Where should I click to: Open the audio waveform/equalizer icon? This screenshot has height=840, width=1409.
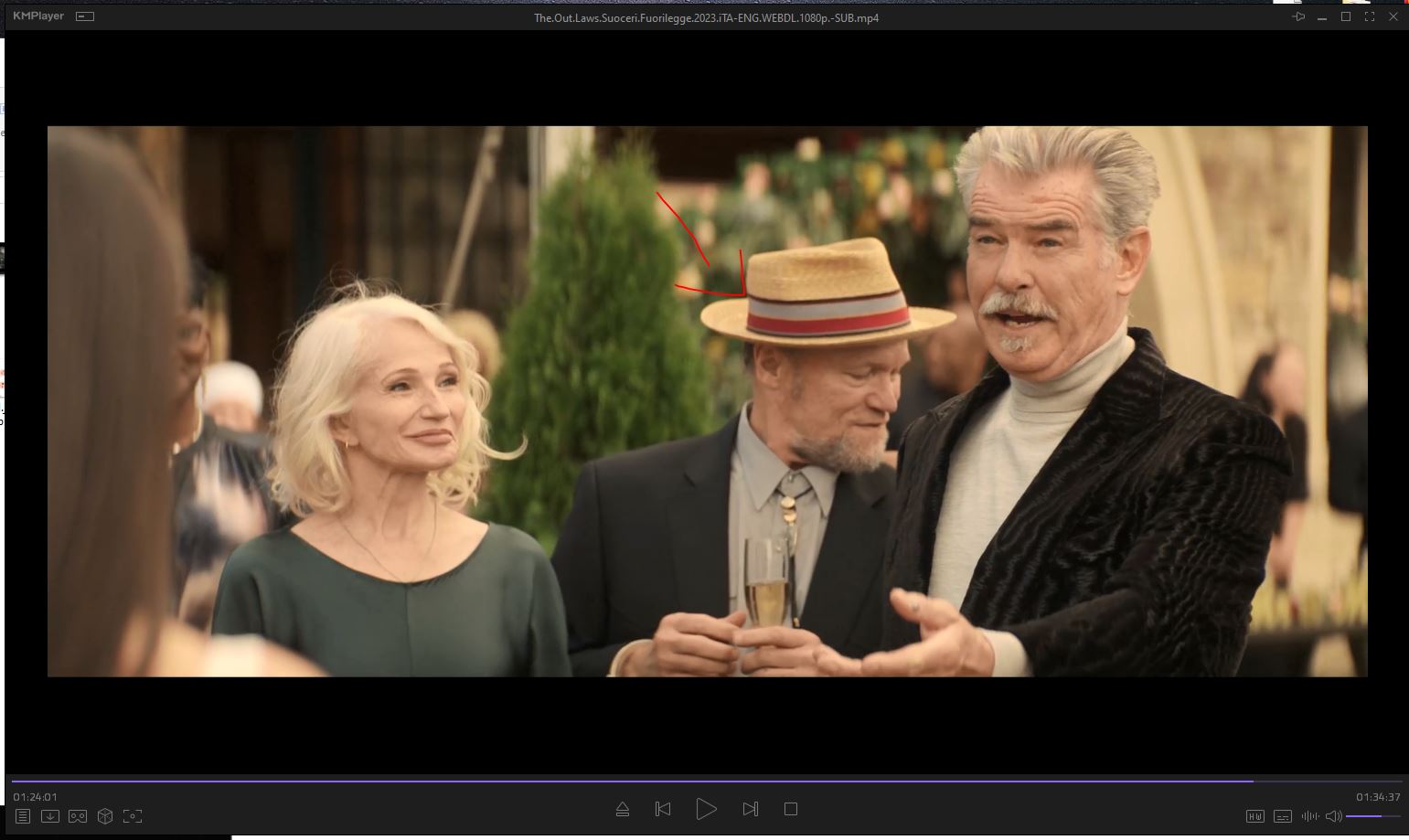coord(1309,816)
